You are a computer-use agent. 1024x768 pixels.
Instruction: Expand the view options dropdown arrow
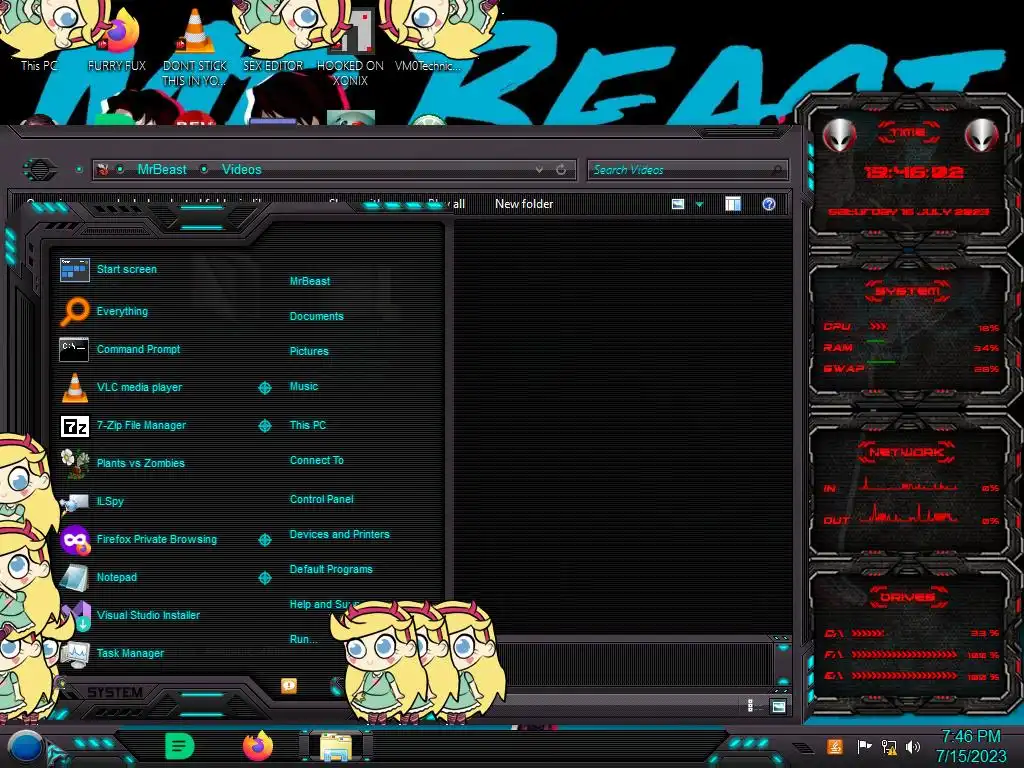point(699,204)
